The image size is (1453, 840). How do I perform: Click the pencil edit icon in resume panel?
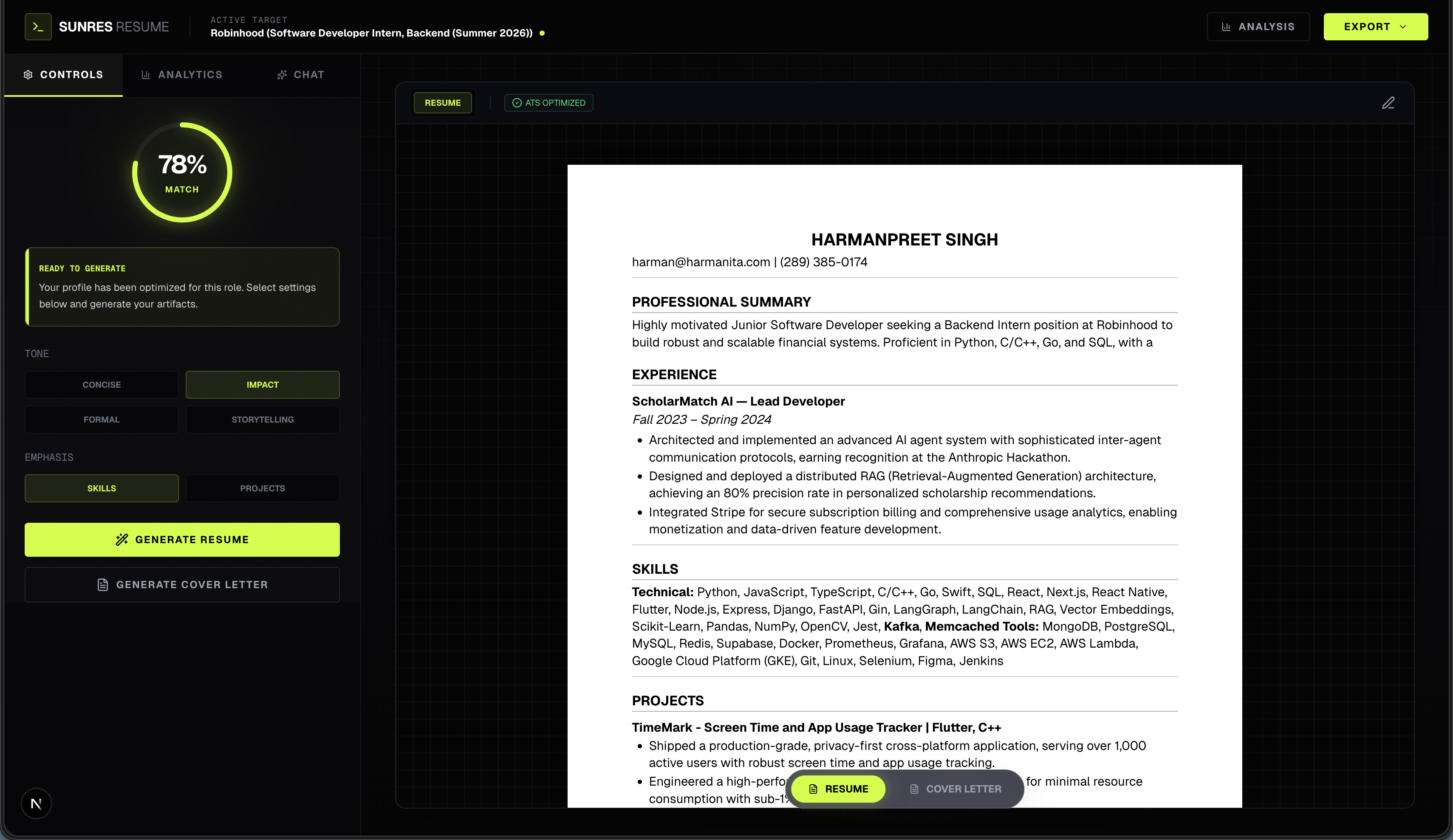pos(1388,103)
